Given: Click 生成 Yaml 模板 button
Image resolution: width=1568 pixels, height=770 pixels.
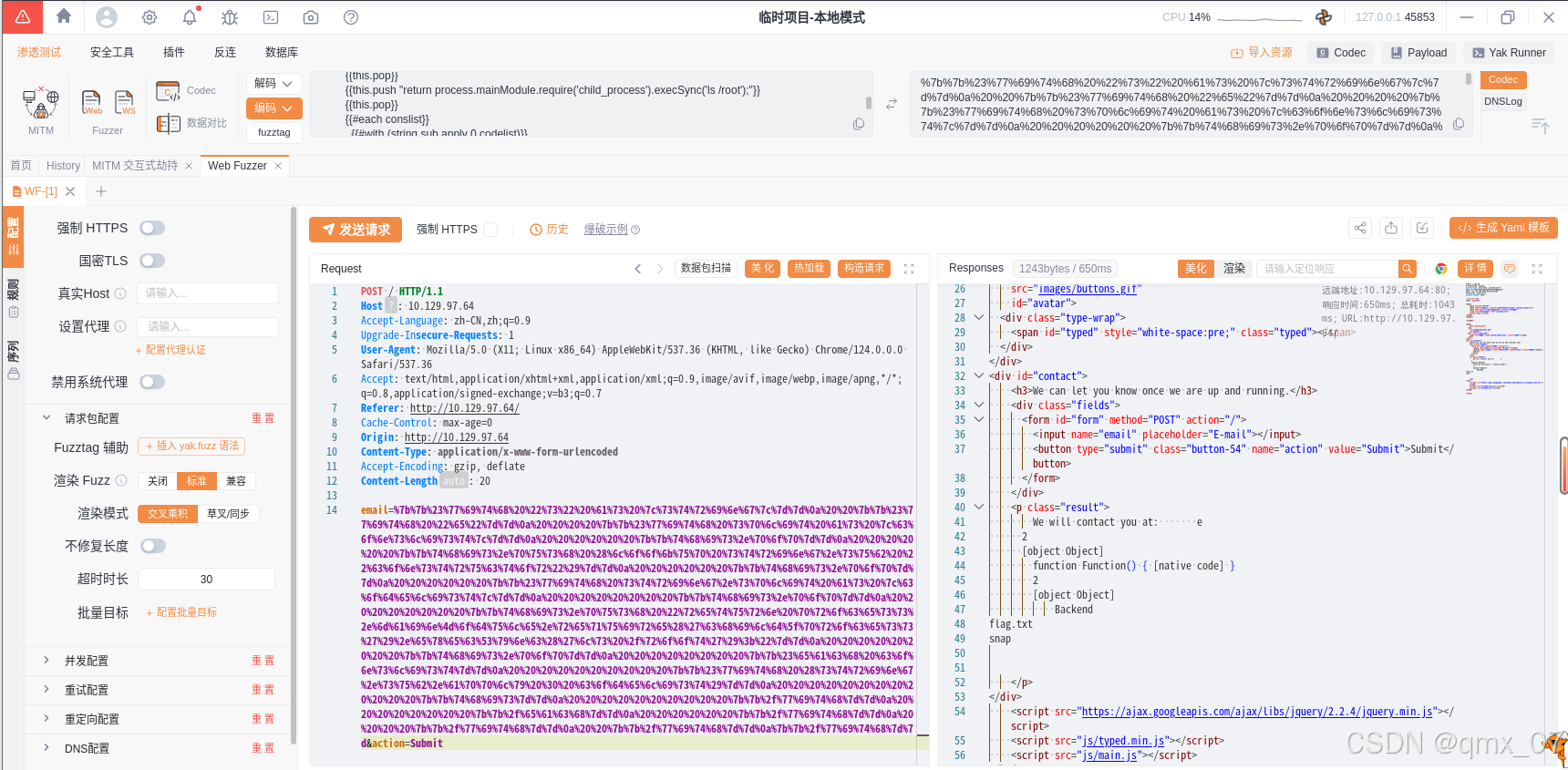Looking at the screenshot, I should point(1503,228).
